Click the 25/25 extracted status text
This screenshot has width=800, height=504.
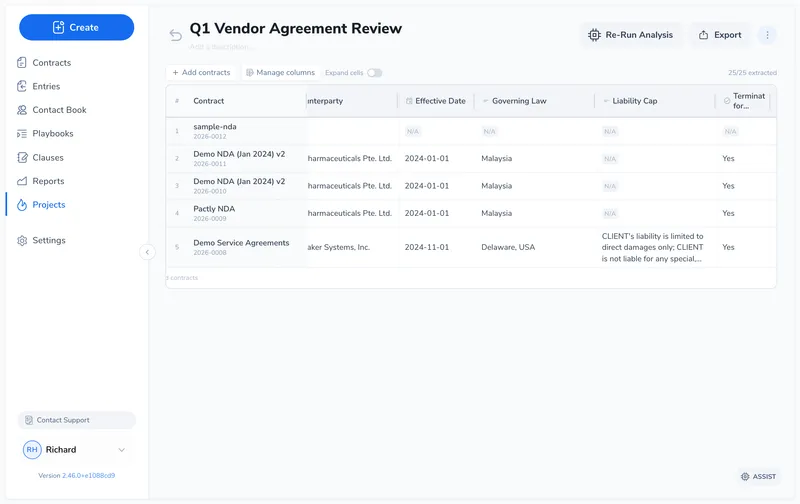pyautogui.click(x=752, y=73)
